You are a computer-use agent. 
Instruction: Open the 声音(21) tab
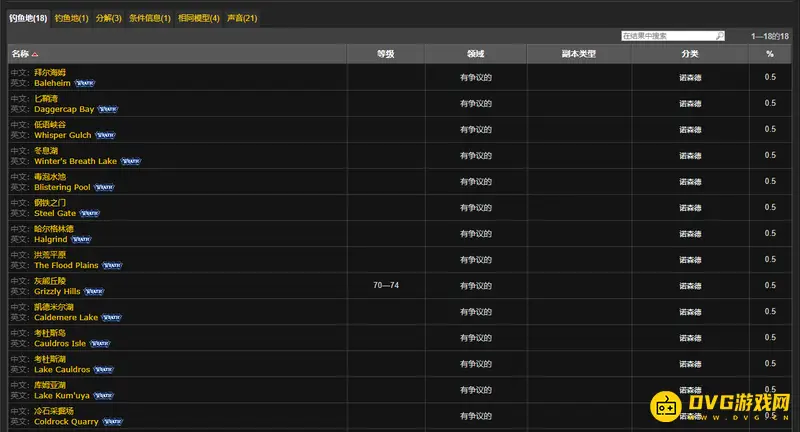click(x=242, y=18)
